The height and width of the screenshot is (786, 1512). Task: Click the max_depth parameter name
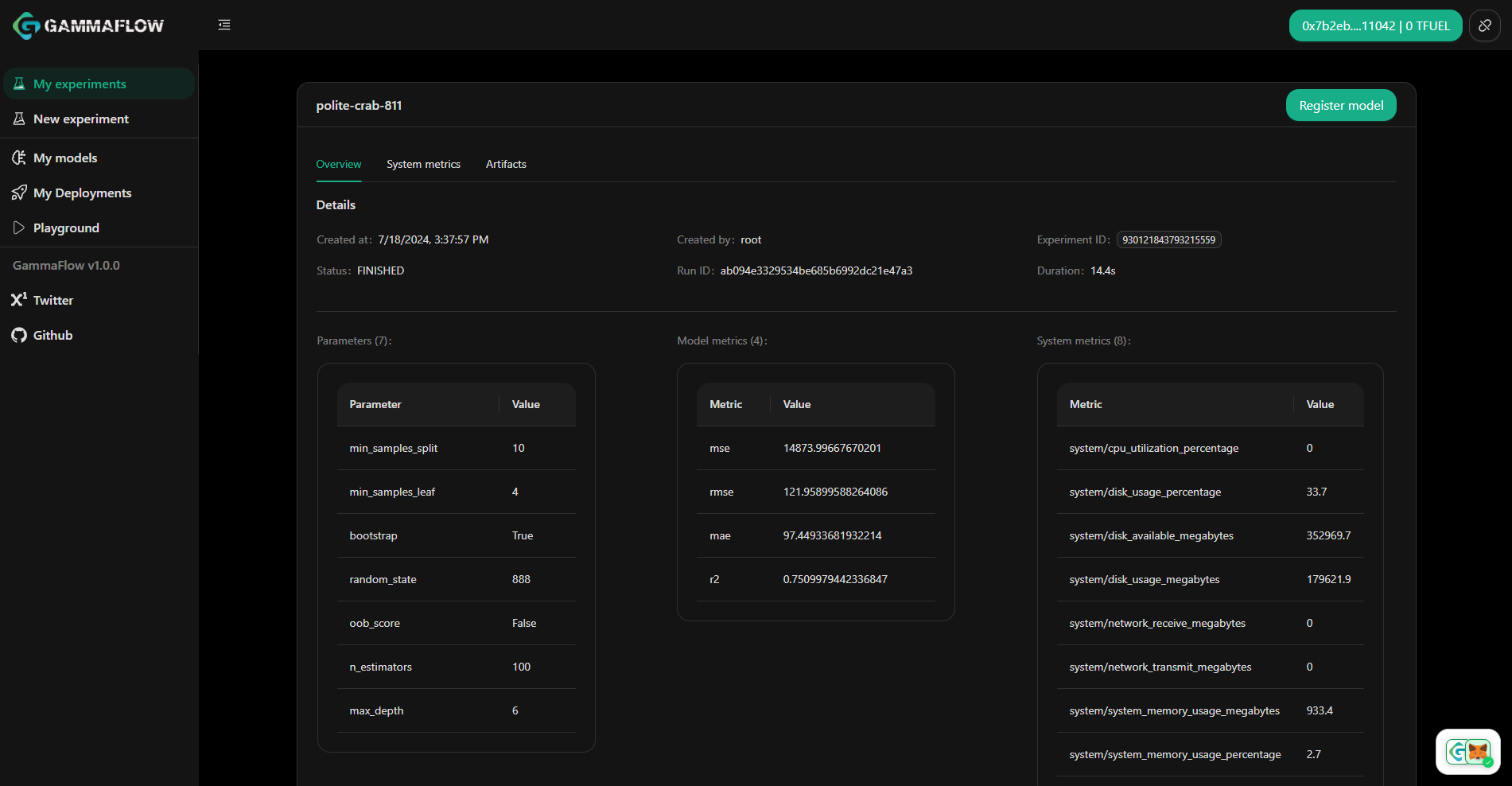[376, 710]
